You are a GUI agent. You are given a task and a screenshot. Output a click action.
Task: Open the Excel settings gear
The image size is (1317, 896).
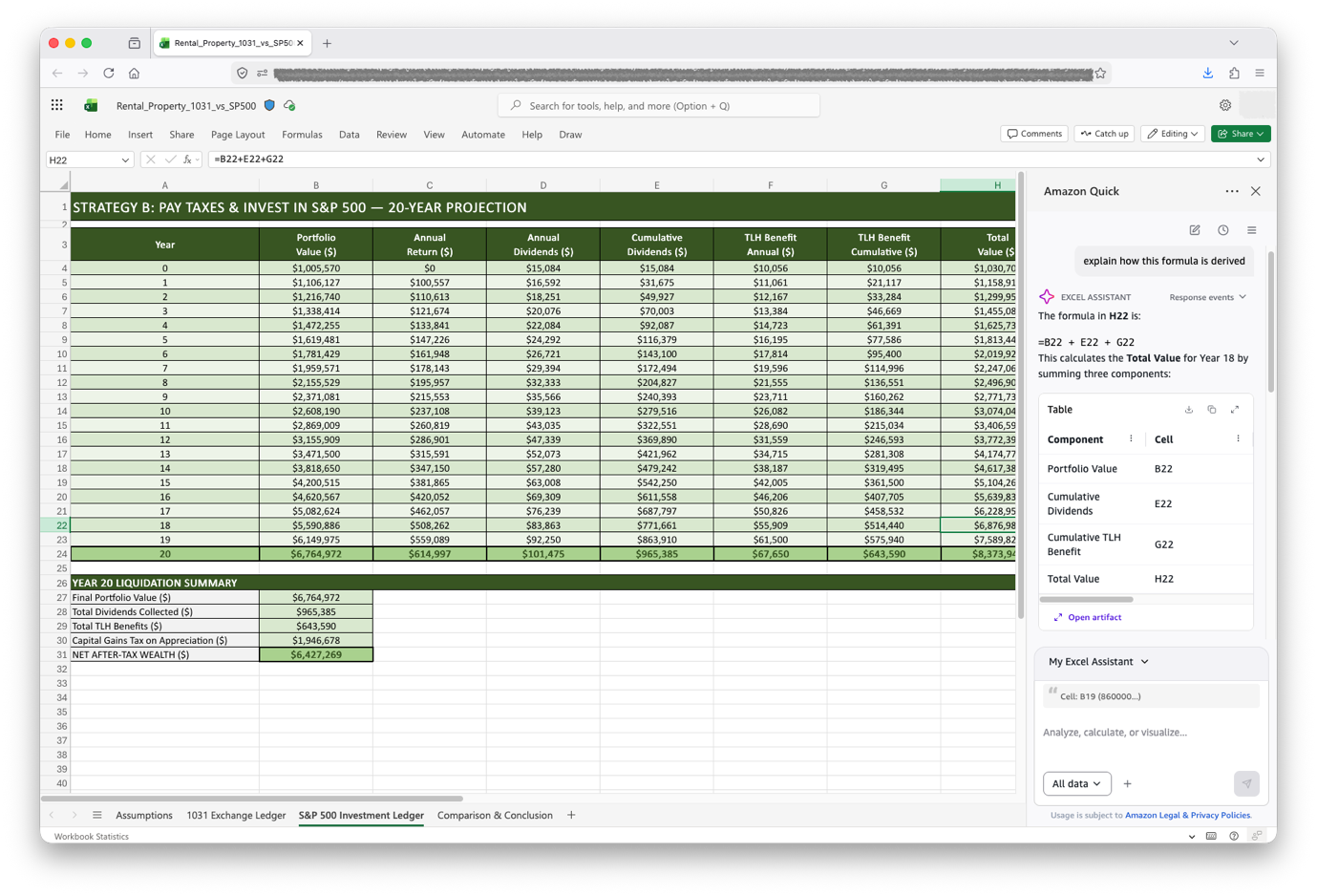[x=1225, y=105]
